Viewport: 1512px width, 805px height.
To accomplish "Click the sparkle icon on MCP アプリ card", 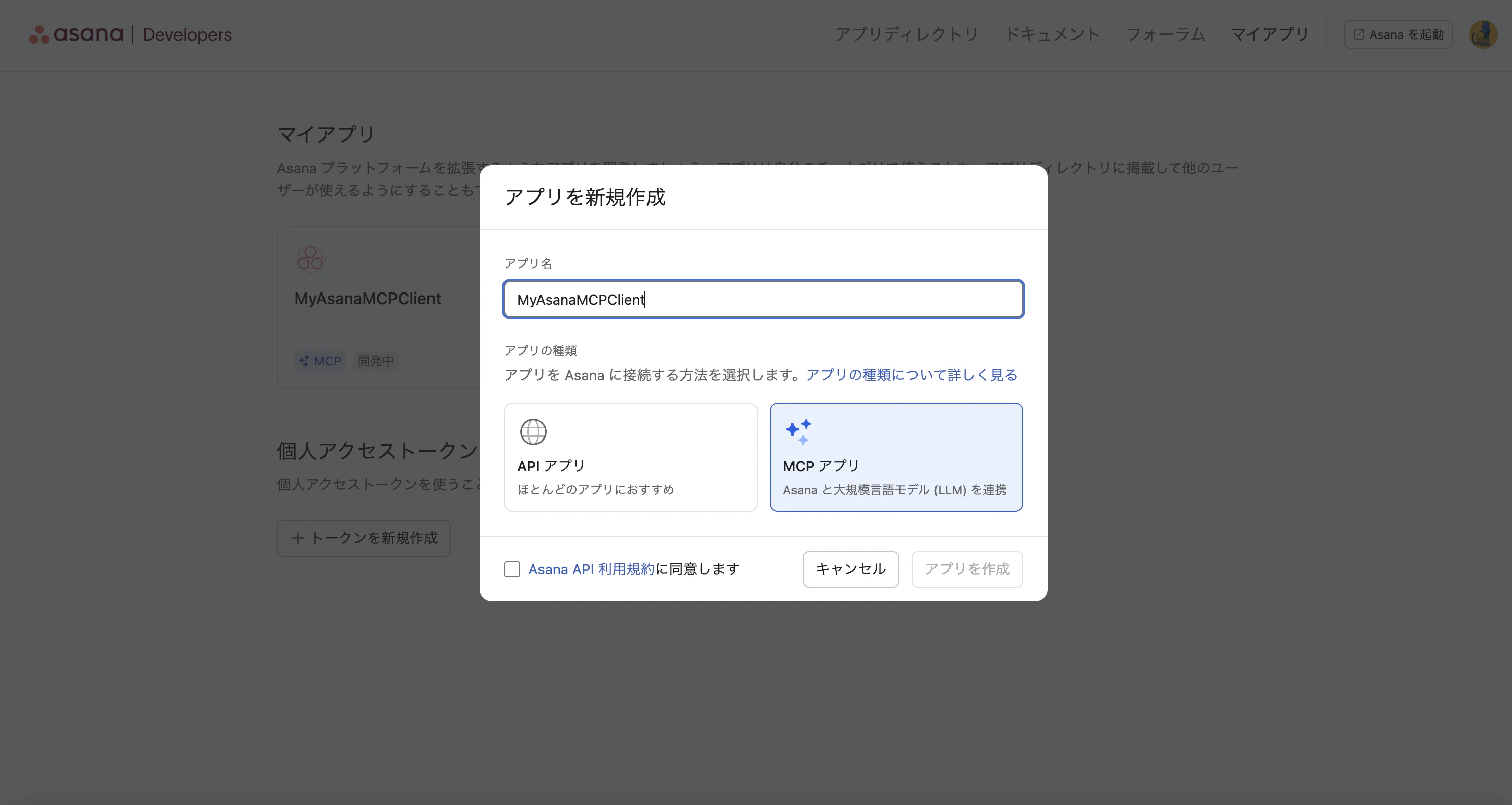I will tap(798, 432).
